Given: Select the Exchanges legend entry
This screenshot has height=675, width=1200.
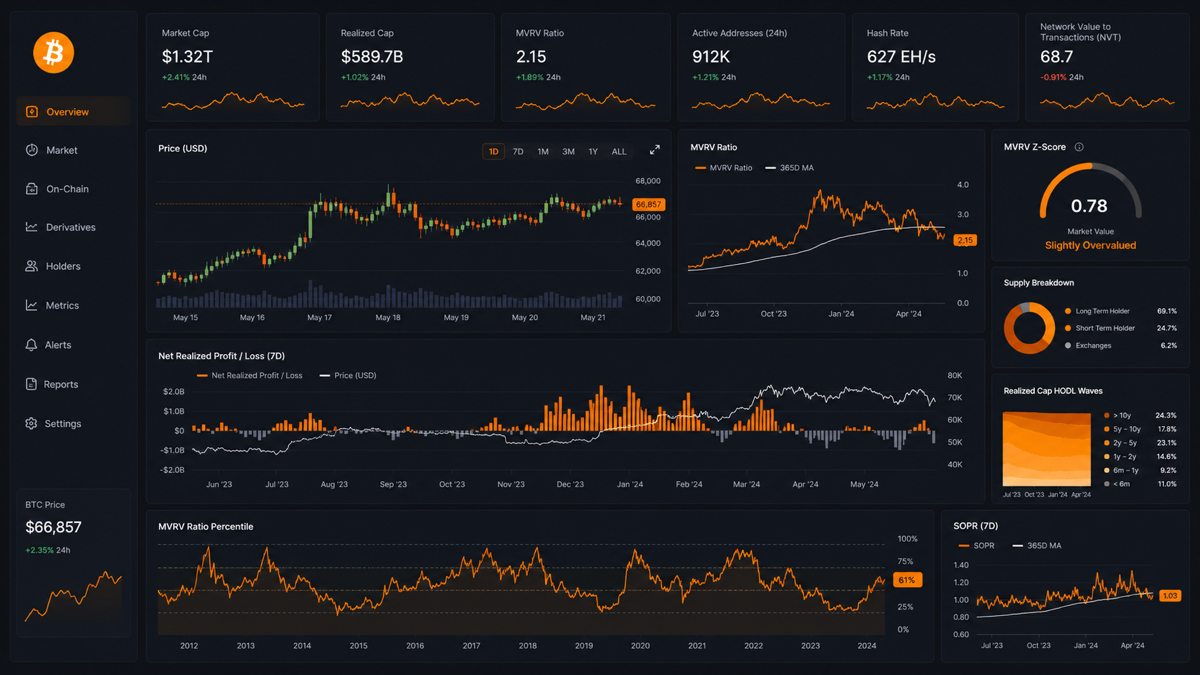Looking at the screenshot, I should tap(1088, 345).
